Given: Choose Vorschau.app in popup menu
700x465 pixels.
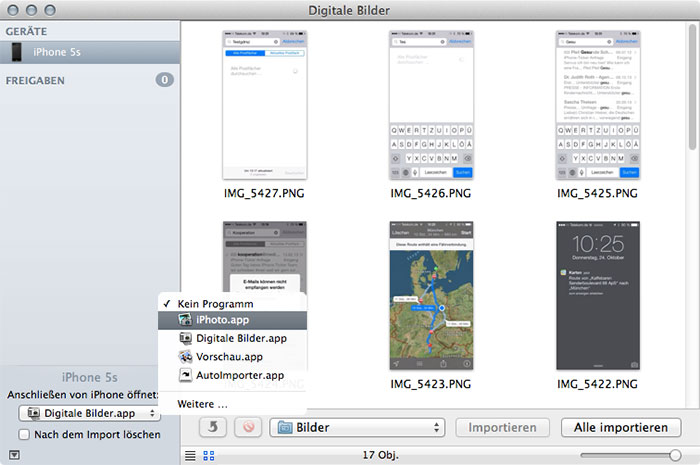Looking at the screenshot, I should pyautogui.click(x=232, y=357).
